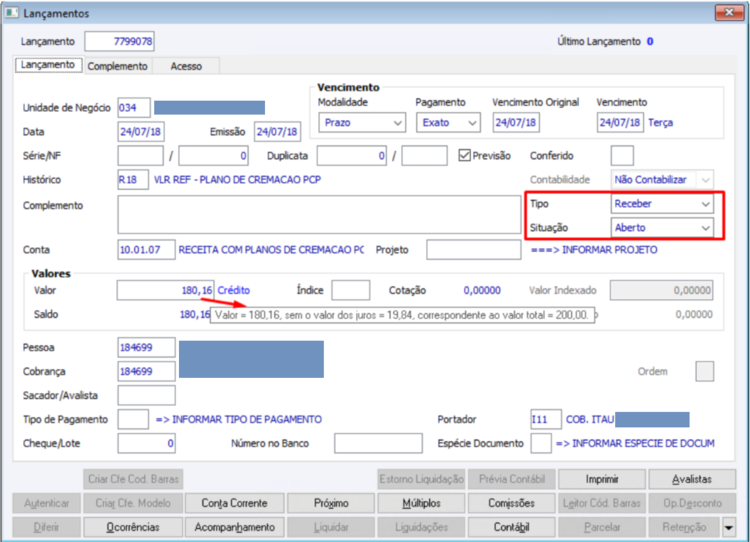750x542 pixels.
Task: Click the Pessoa code field
Action: coord(146,347)
